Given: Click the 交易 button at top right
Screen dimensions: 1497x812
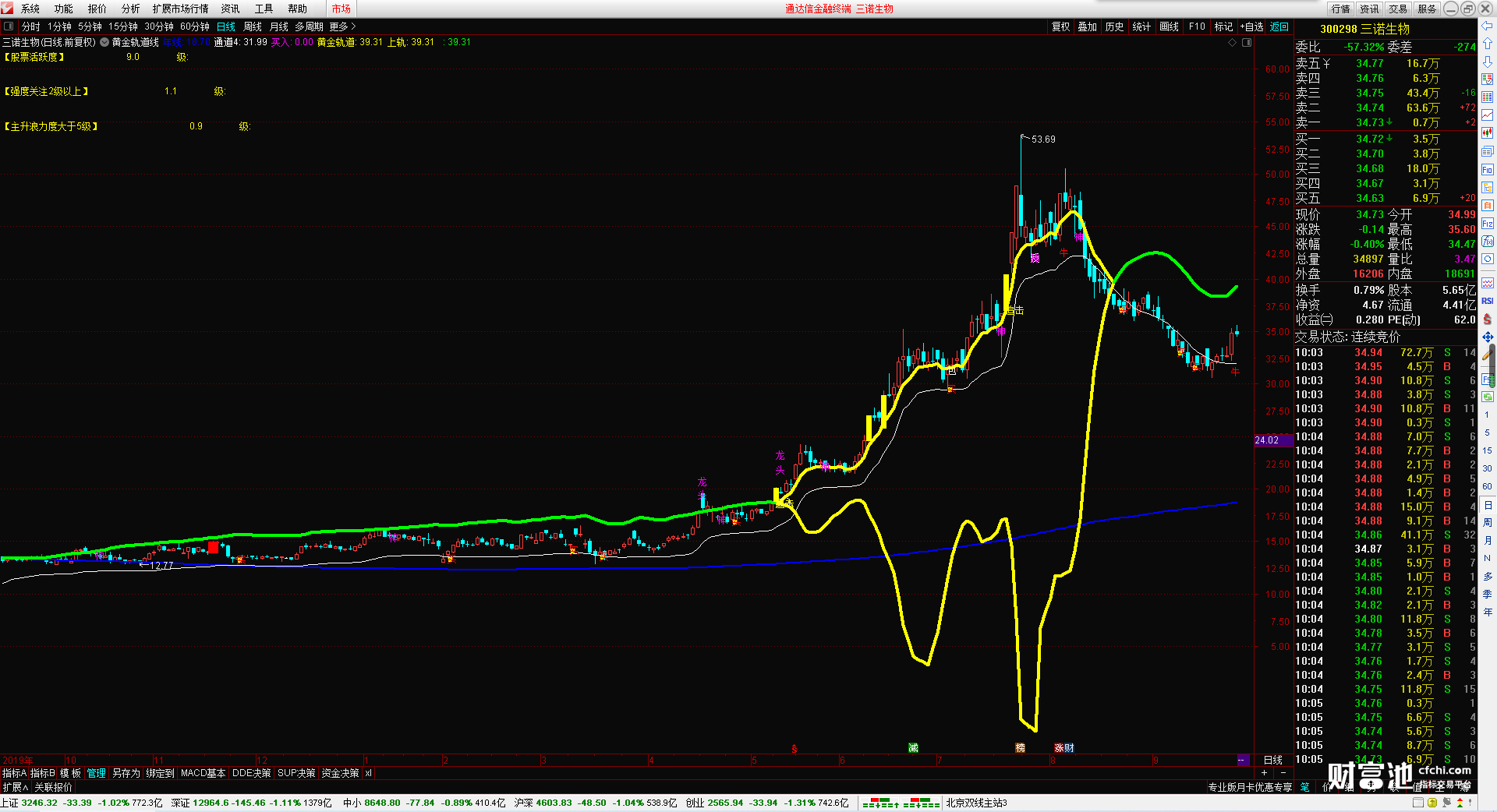Looking at the screenshot, I should pyautogui.click(x=1398, y=9).
